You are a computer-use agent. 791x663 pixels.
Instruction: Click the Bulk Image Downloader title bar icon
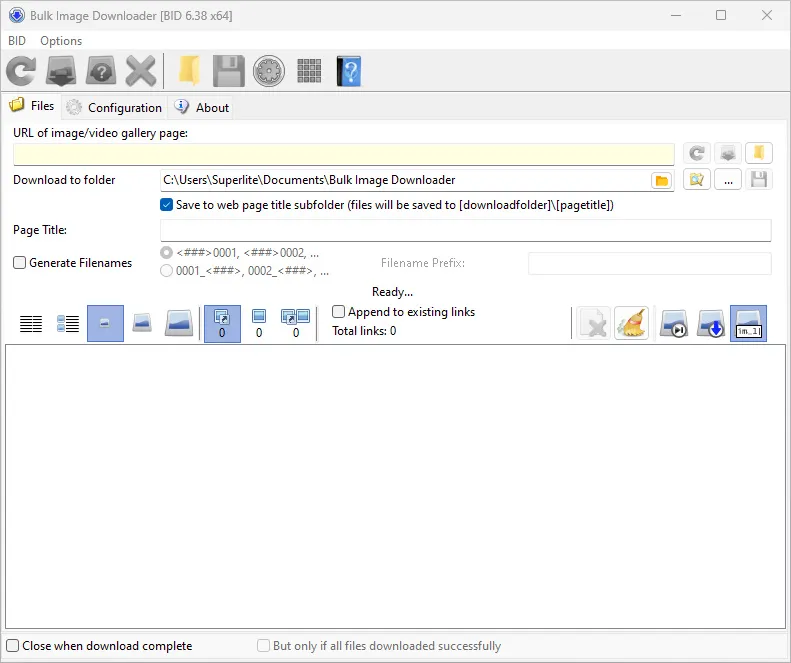17,16
